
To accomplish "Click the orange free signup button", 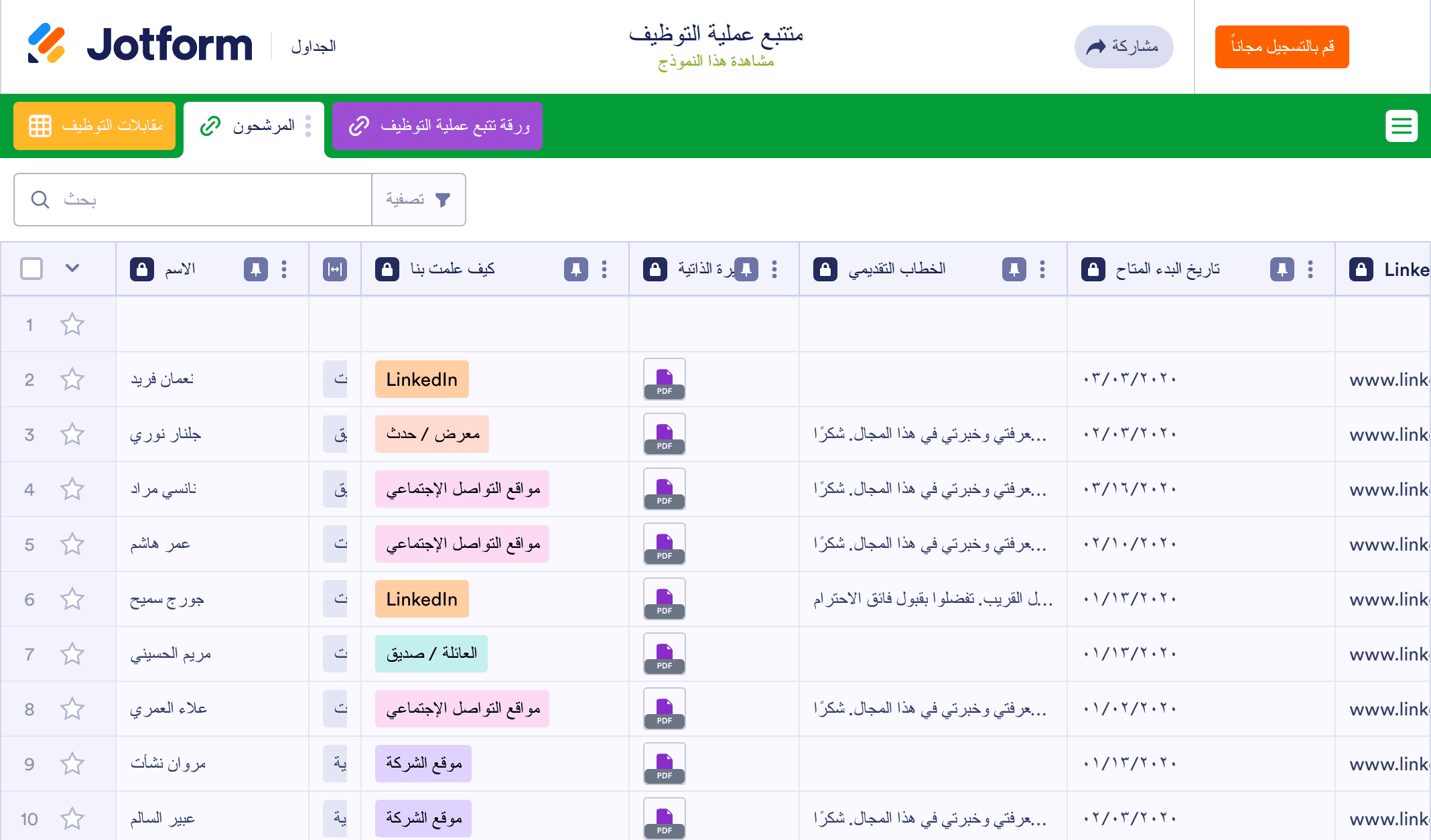I will click(x=1282, y=47).
